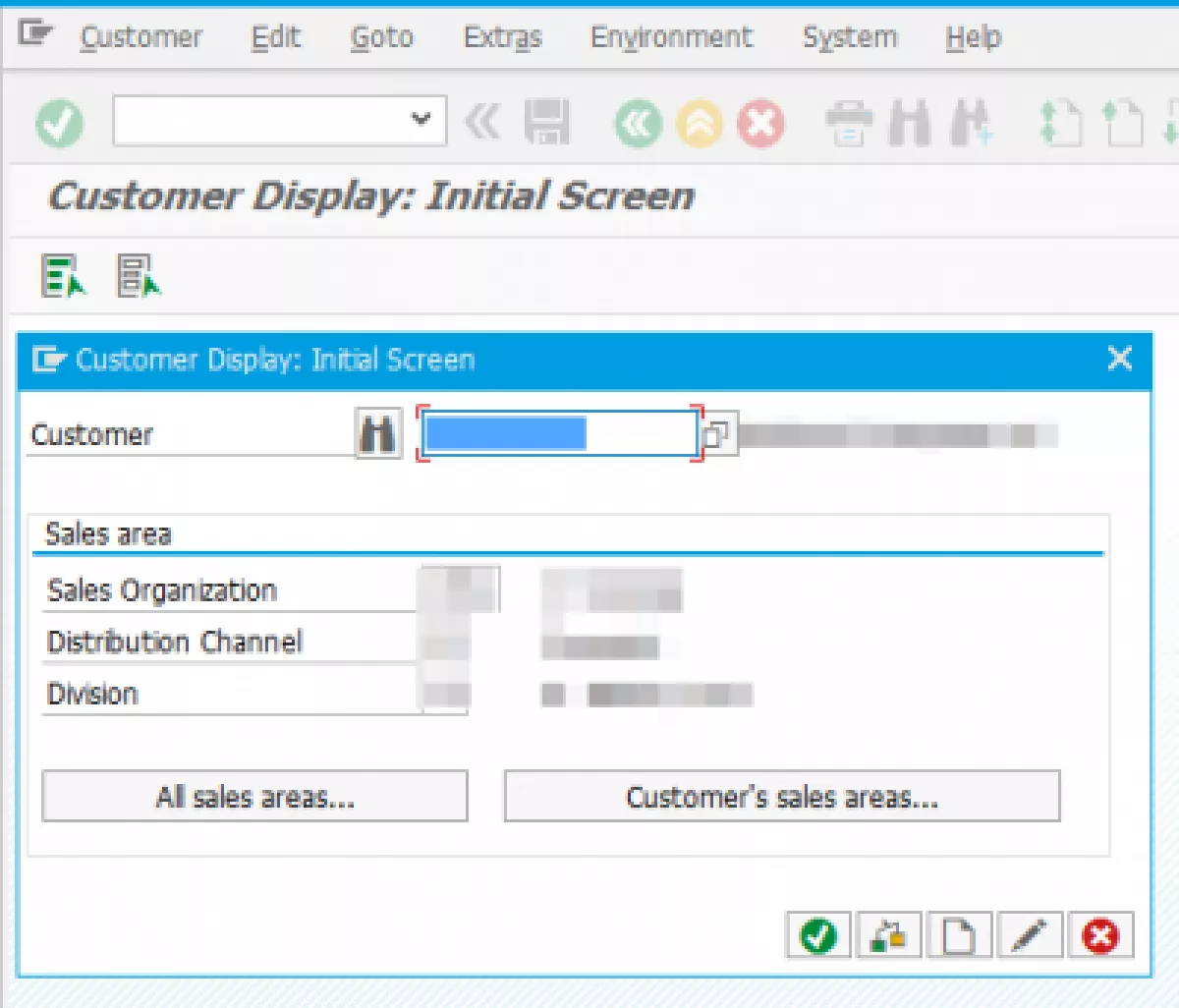Click the first application toolbar list icon
The height and width of the screenshot is (1008, 1179).
click(x=64, y=275)
